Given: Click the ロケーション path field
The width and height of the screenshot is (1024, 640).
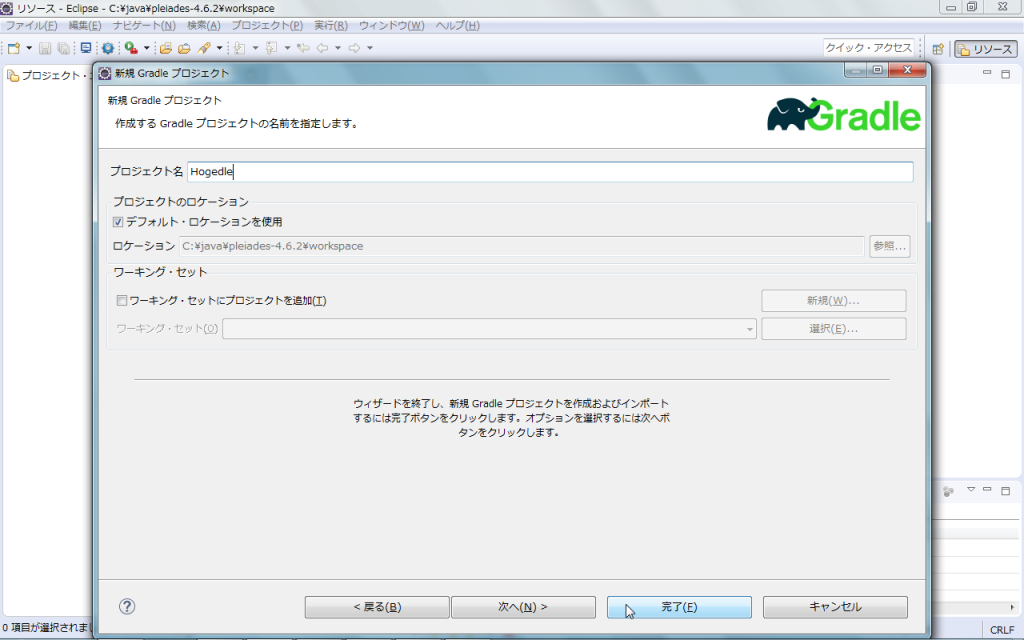Looking at the screenshot, I should 522,246.
